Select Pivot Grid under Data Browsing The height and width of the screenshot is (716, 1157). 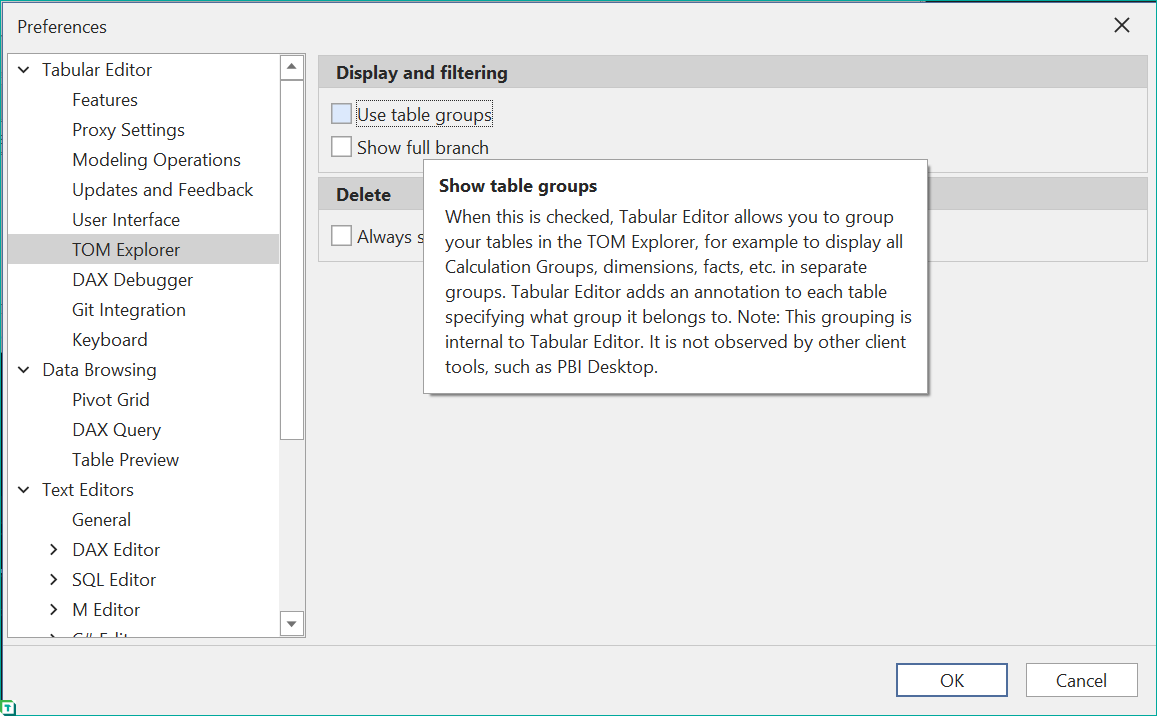coord(109,399)
